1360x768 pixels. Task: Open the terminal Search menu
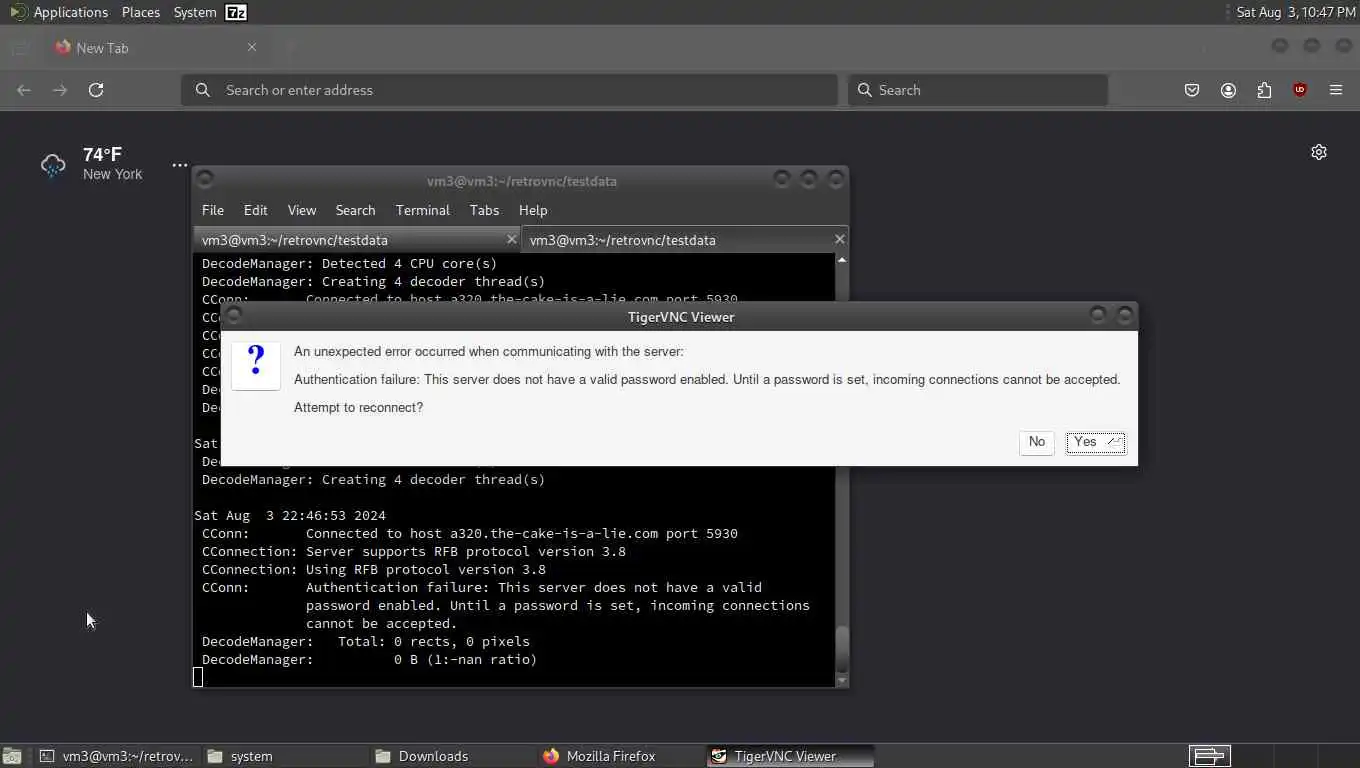355,210
